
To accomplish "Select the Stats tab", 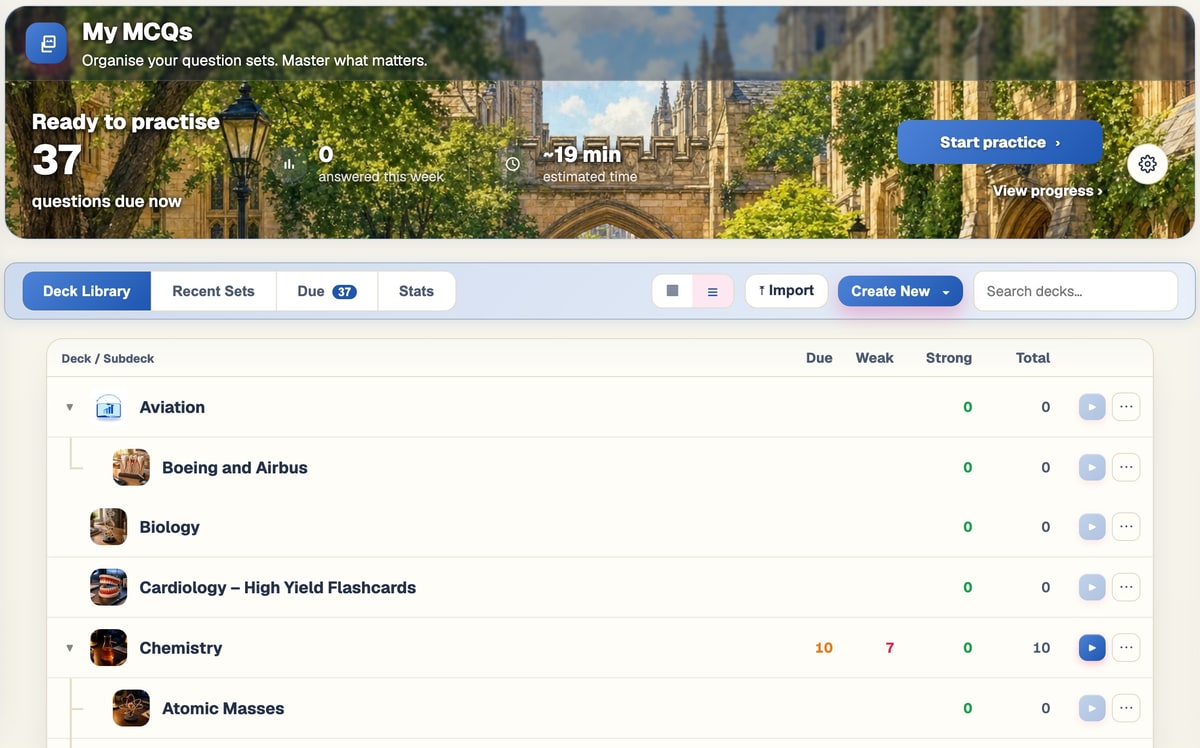I will pos(416,291).
